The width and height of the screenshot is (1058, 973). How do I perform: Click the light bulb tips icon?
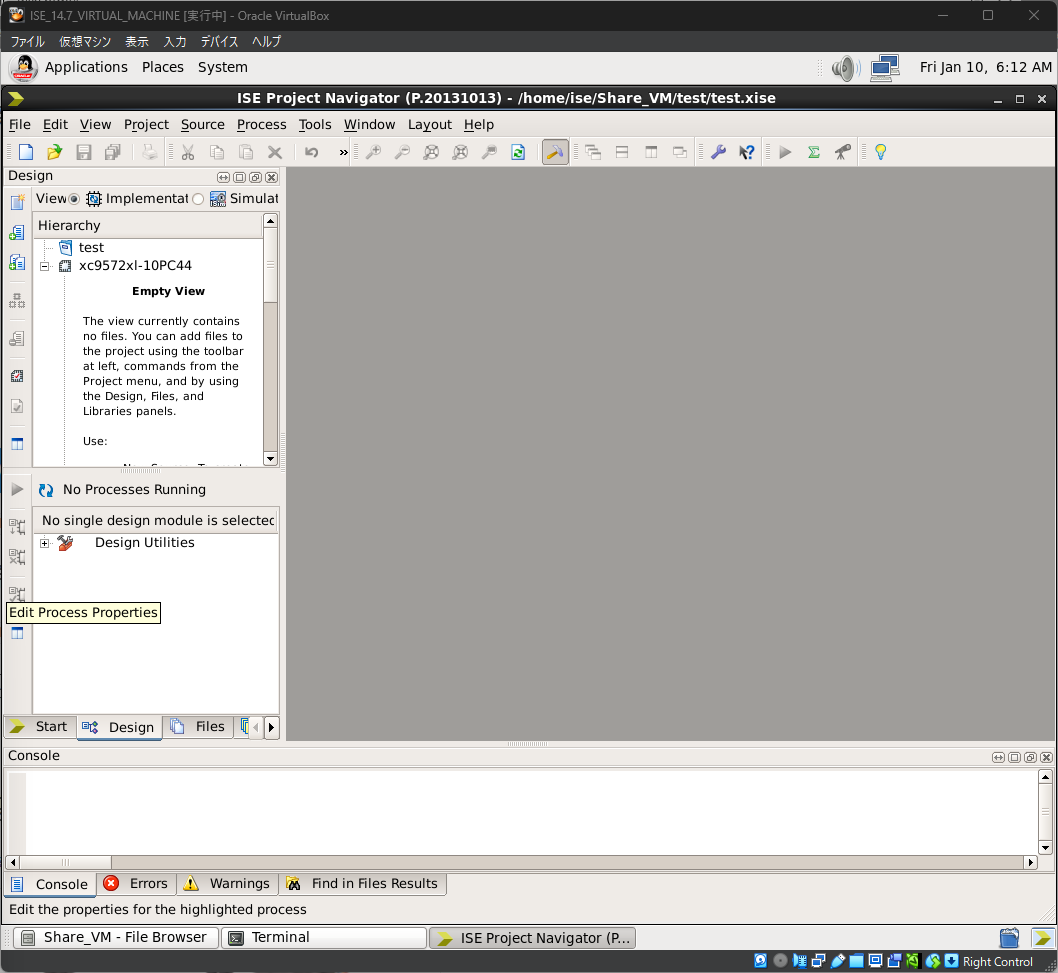pos(880,152)
